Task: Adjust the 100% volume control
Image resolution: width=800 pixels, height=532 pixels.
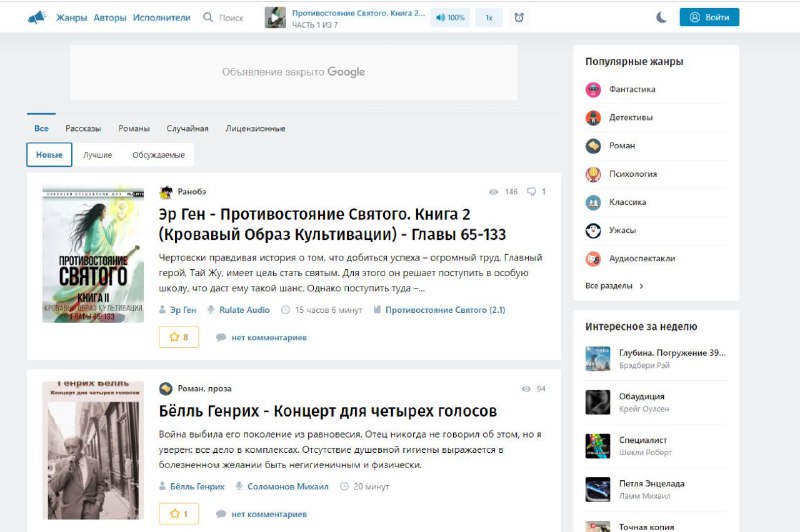Action: tap(450, 17)
